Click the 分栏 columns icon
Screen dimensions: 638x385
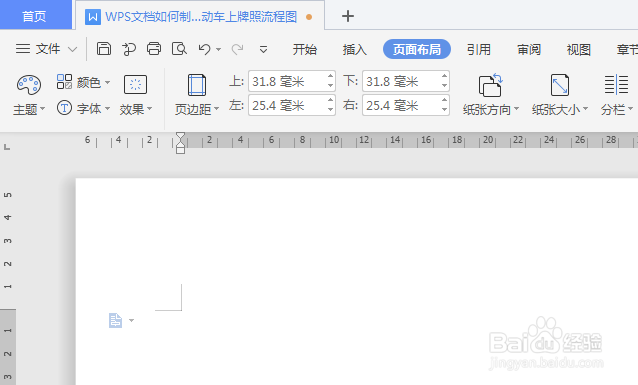coord(616,85)
